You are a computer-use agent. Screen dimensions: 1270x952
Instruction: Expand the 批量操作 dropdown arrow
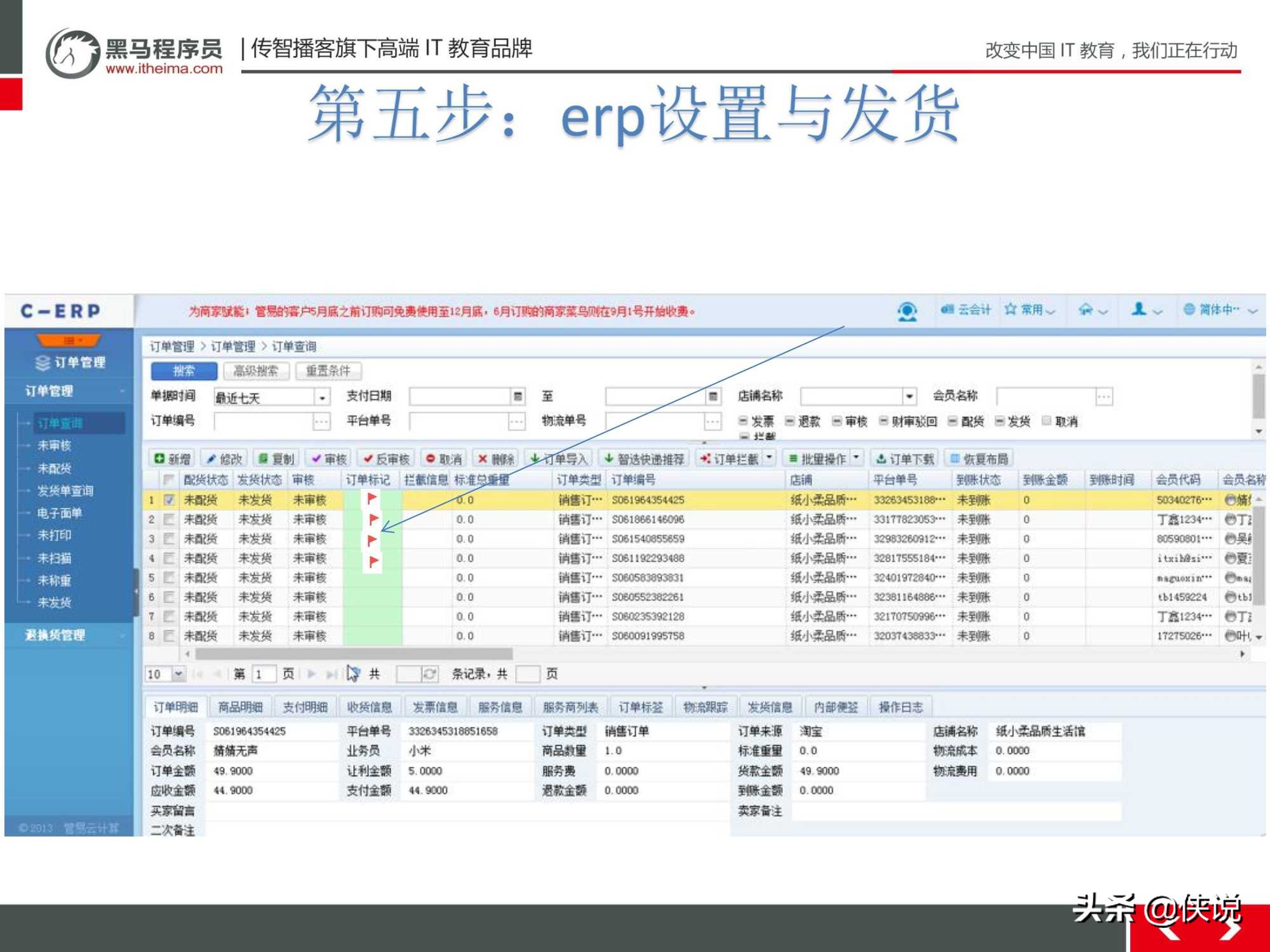point(856,458)
